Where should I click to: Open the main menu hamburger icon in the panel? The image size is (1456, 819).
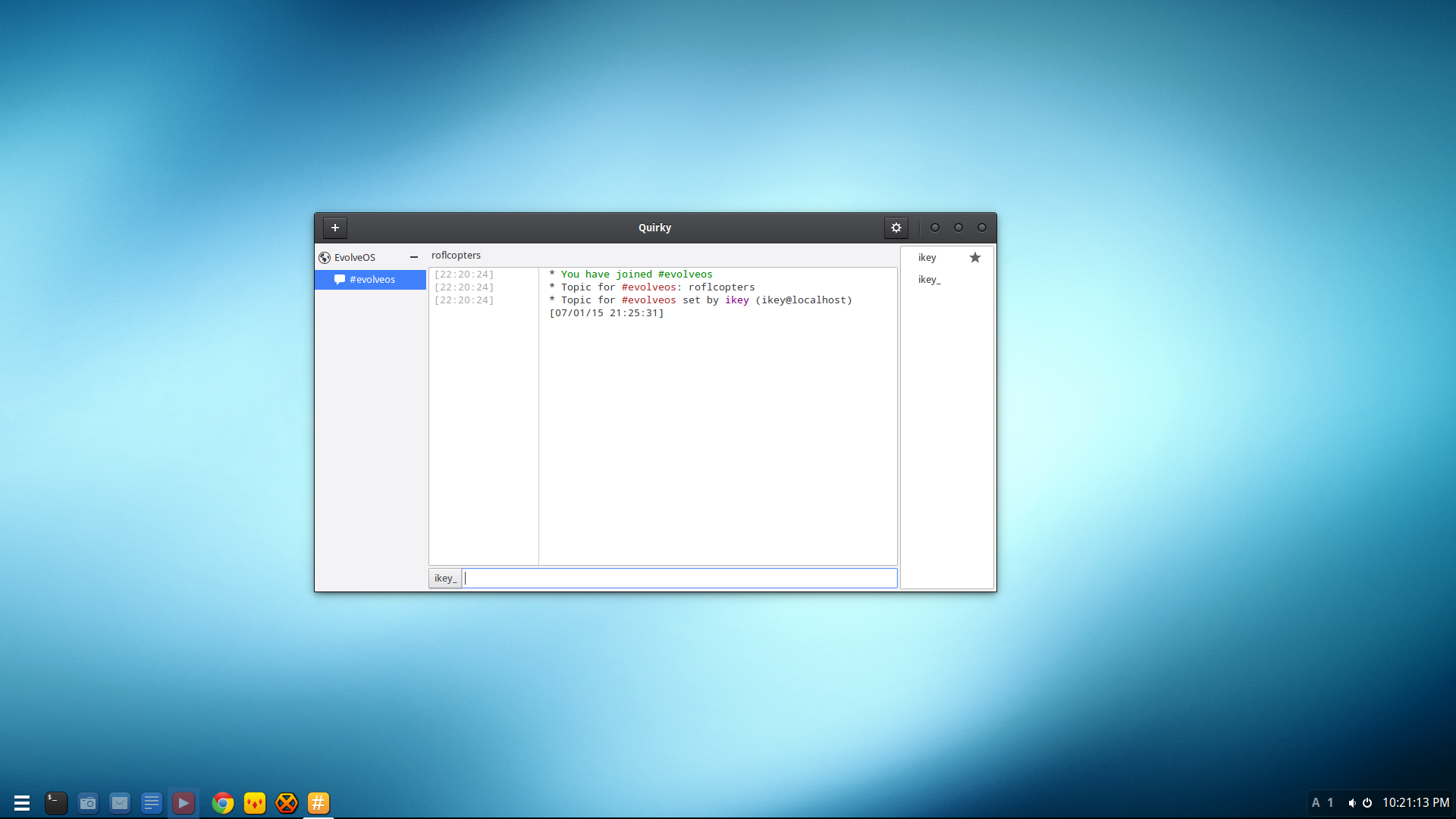[x=22, y=803]
